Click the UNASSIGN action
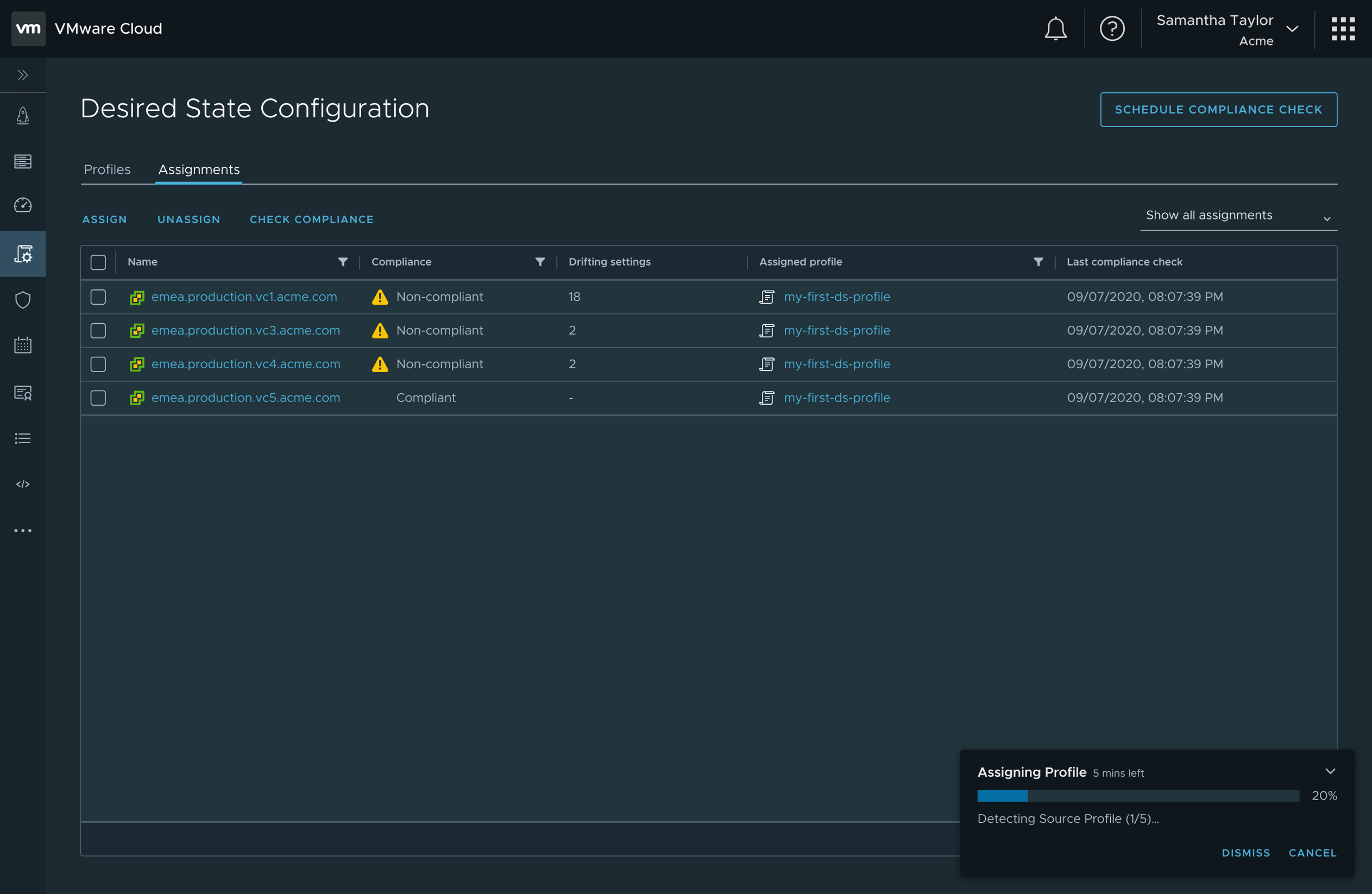The image size is (1372, 894). pos(188,219)
